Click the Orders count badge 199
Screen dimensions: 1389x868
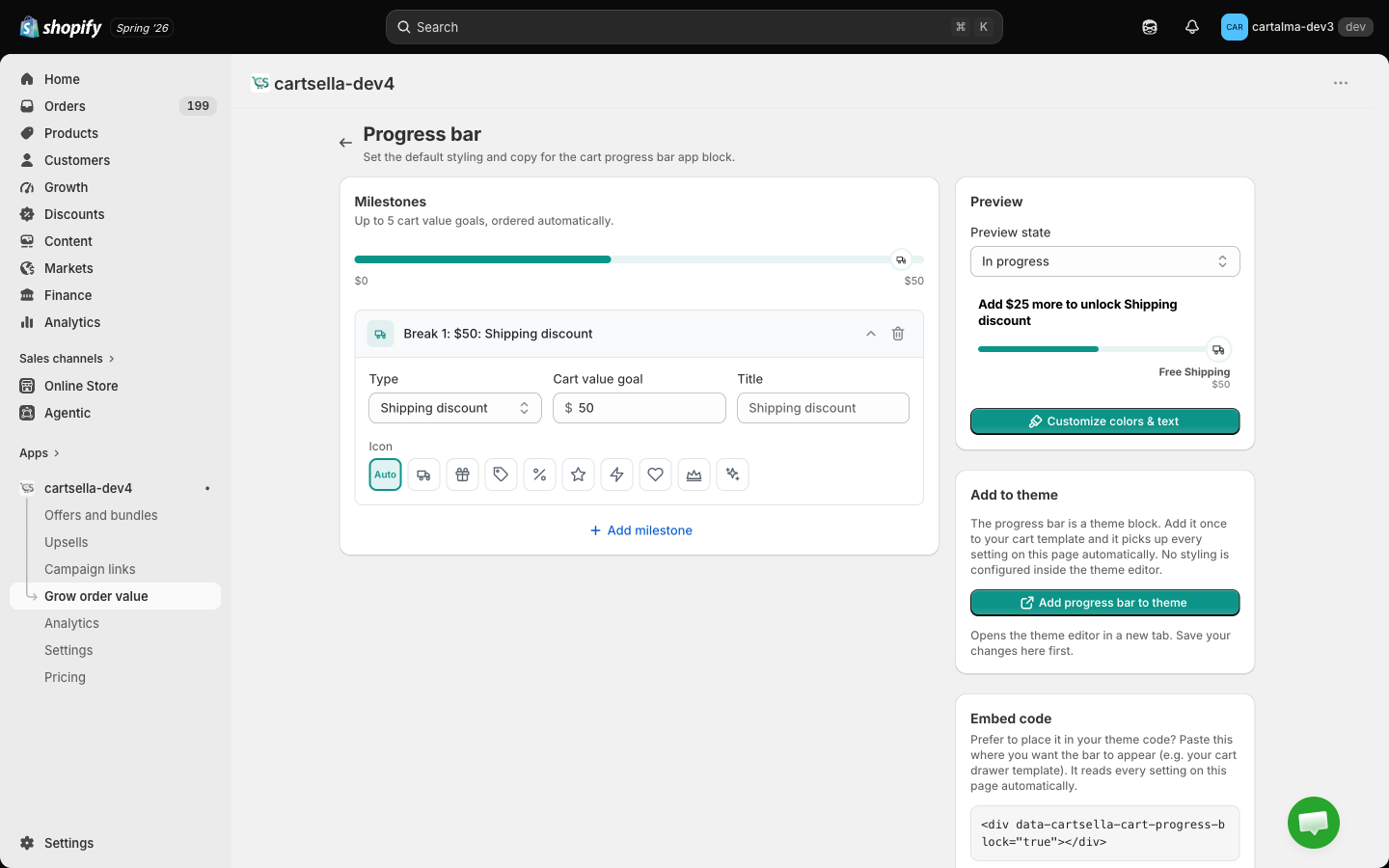coord(198,106)
